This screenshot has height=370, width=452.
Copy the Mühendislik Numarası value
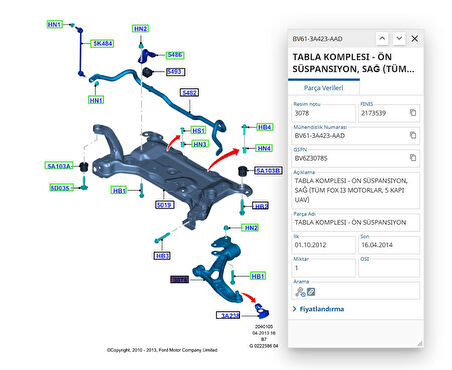tap(413, 135)
